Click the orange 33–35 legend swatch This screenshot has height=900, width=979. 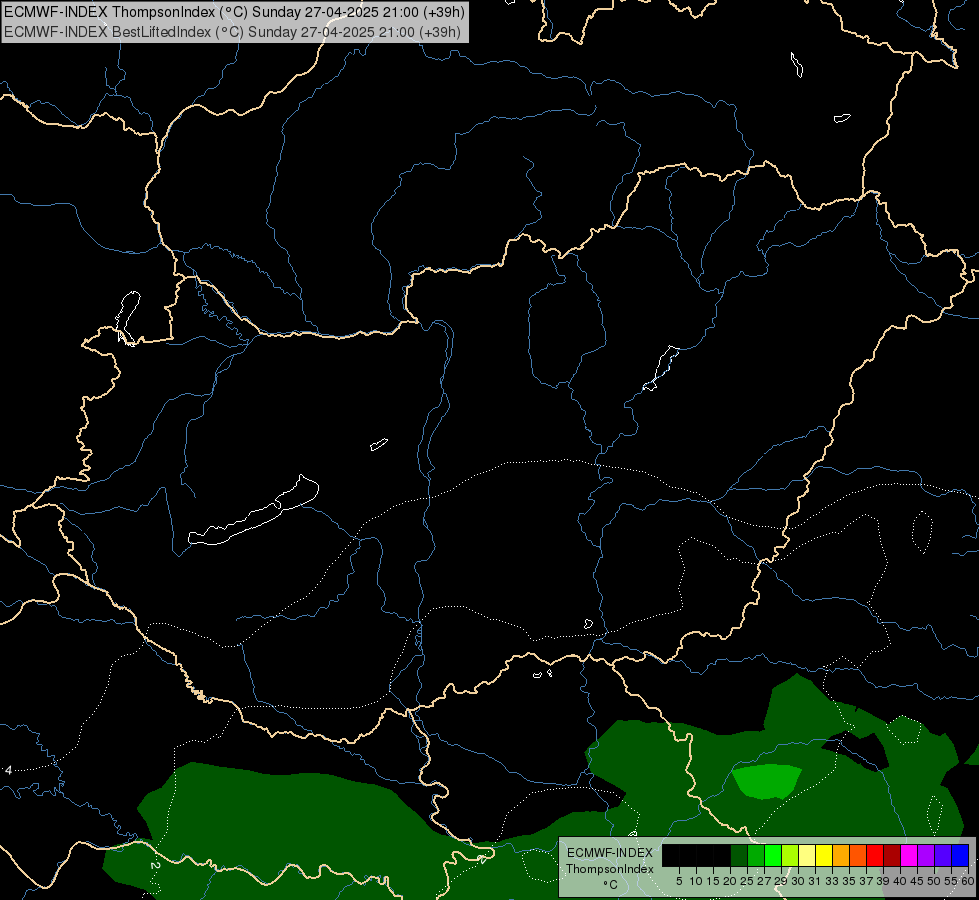[841, 855]
